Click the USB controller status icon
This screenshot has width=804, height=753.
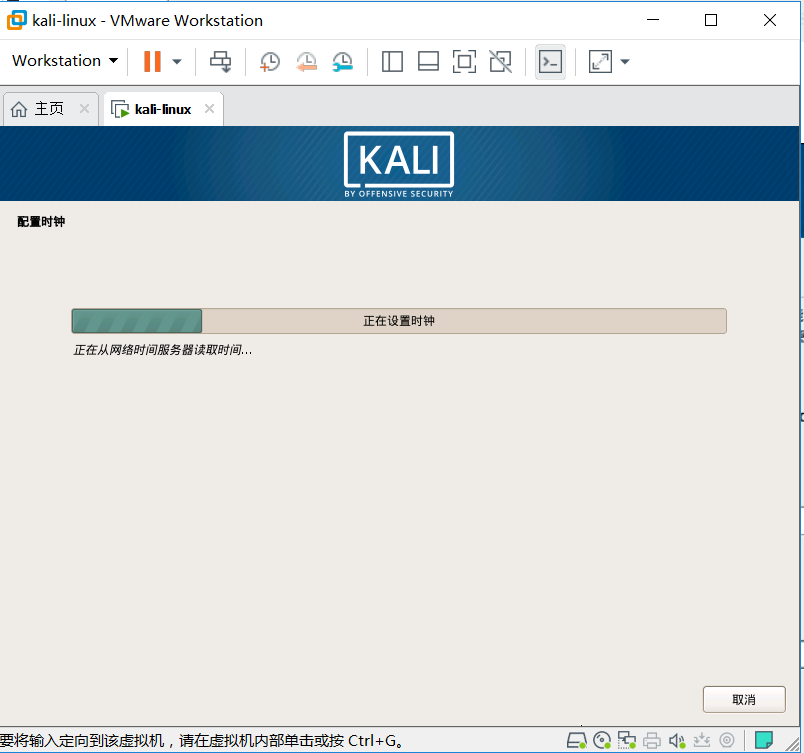click(701, 741)
